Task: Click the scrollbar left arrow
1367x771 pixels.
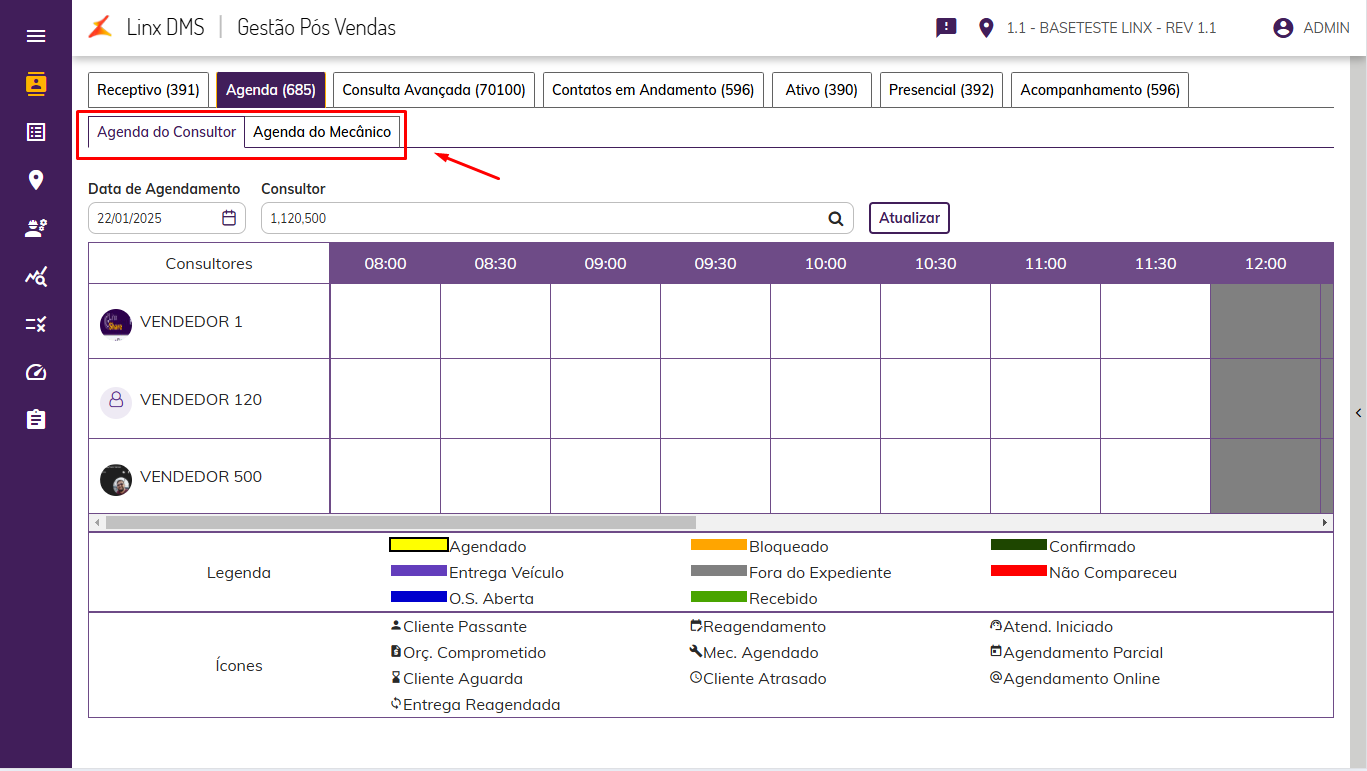Action: (97, 522)
